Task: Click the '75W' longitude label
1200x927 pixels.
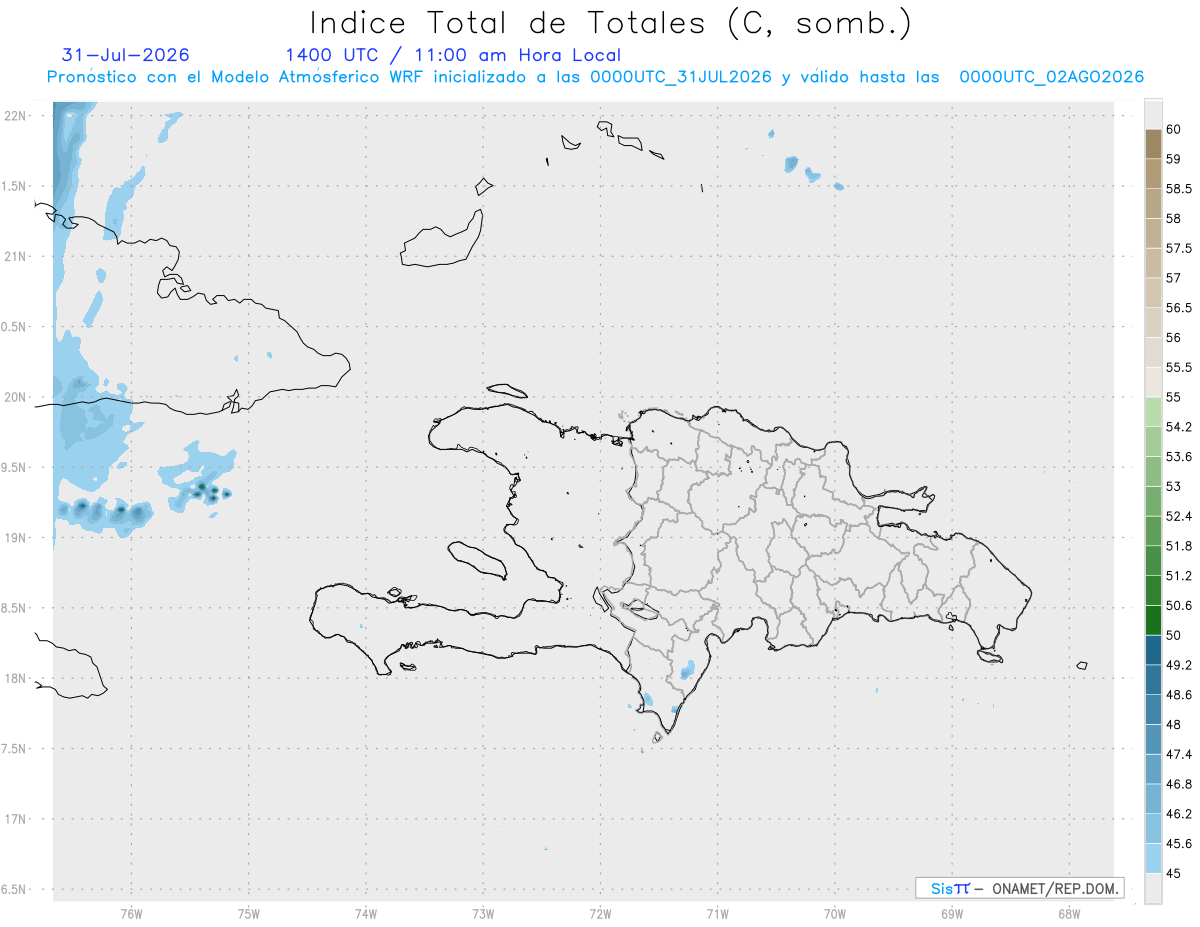Action: click(248, 913)
